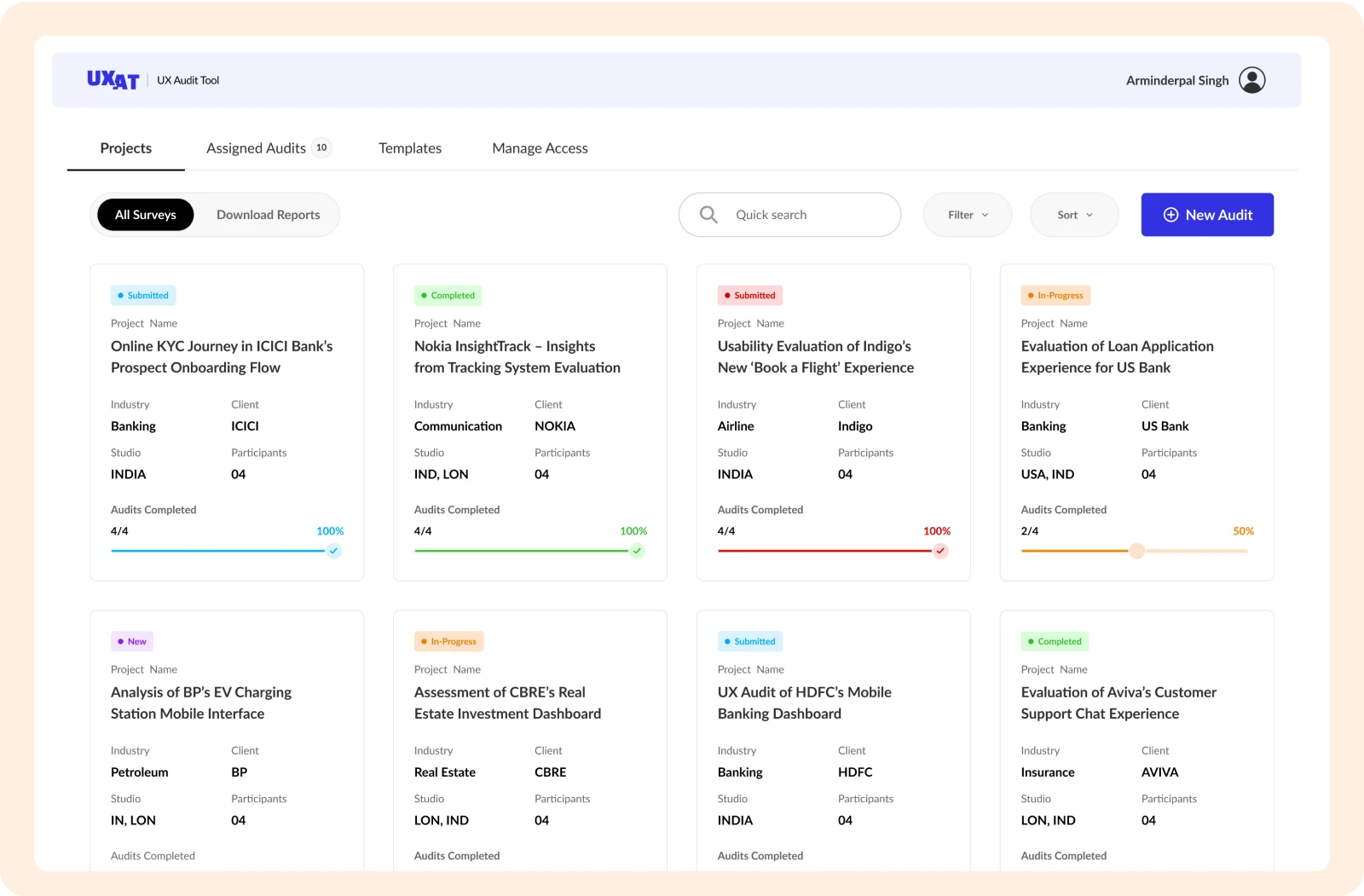Click the US Bank progress slider handle
Image resolution: width=1364 pixels, height=896 pixels.
(x=1136, y=551)
